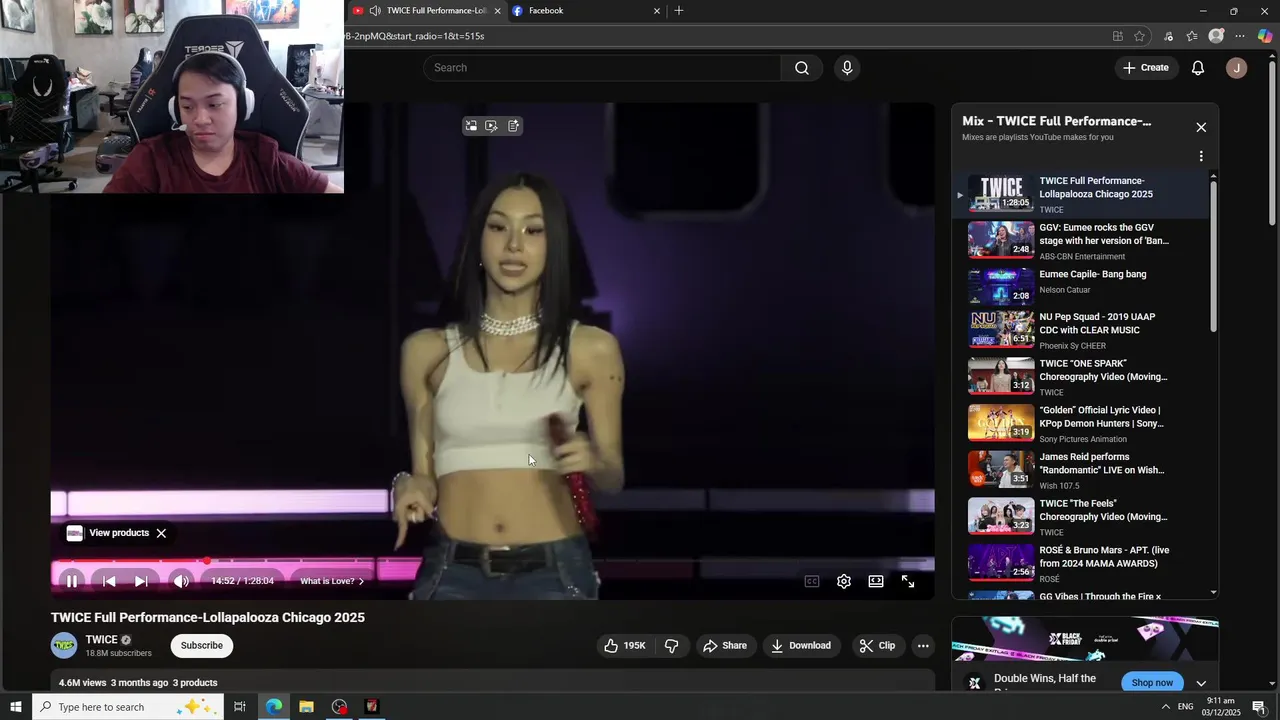The width and height of the screenshot is (1280, 720).
Task: Open Copilot in the browser toolbar
Action: click(x=1265, y=36)
